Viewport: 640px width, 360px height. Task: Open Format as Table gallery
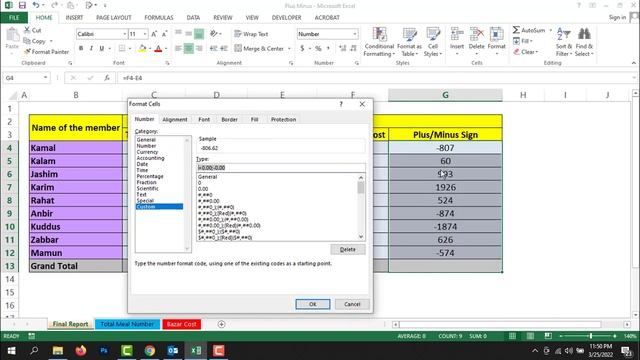[x=409, y=42]
